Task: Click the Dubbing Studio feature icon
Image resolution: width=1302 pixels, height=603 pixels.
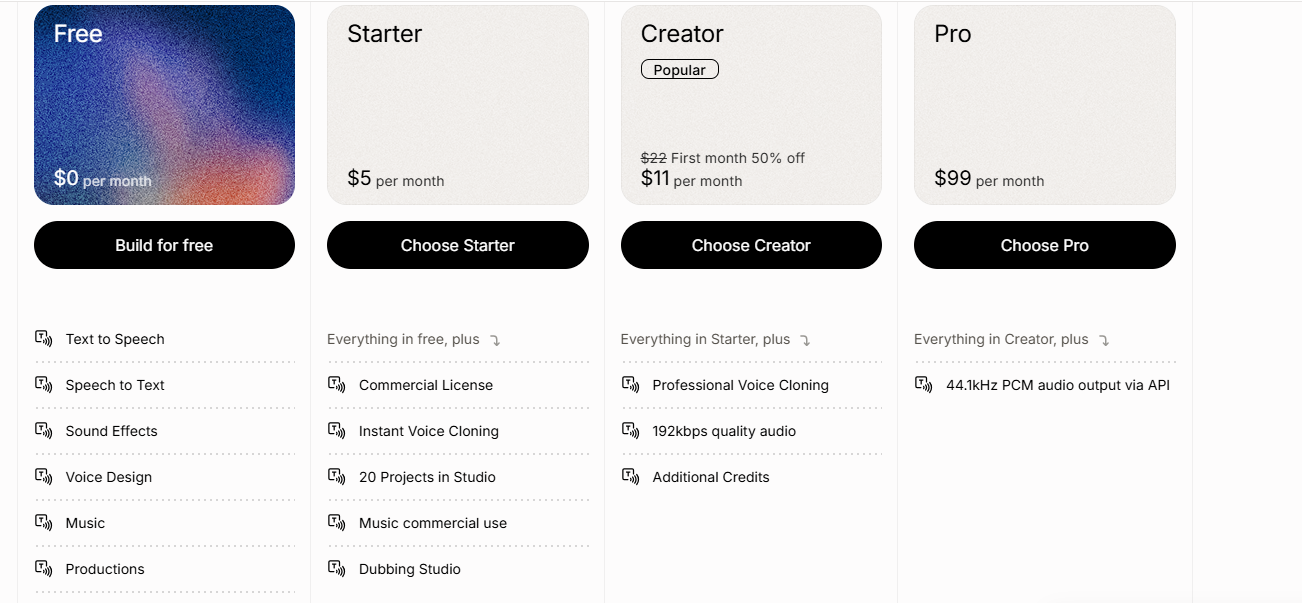Action: (337, 569)
